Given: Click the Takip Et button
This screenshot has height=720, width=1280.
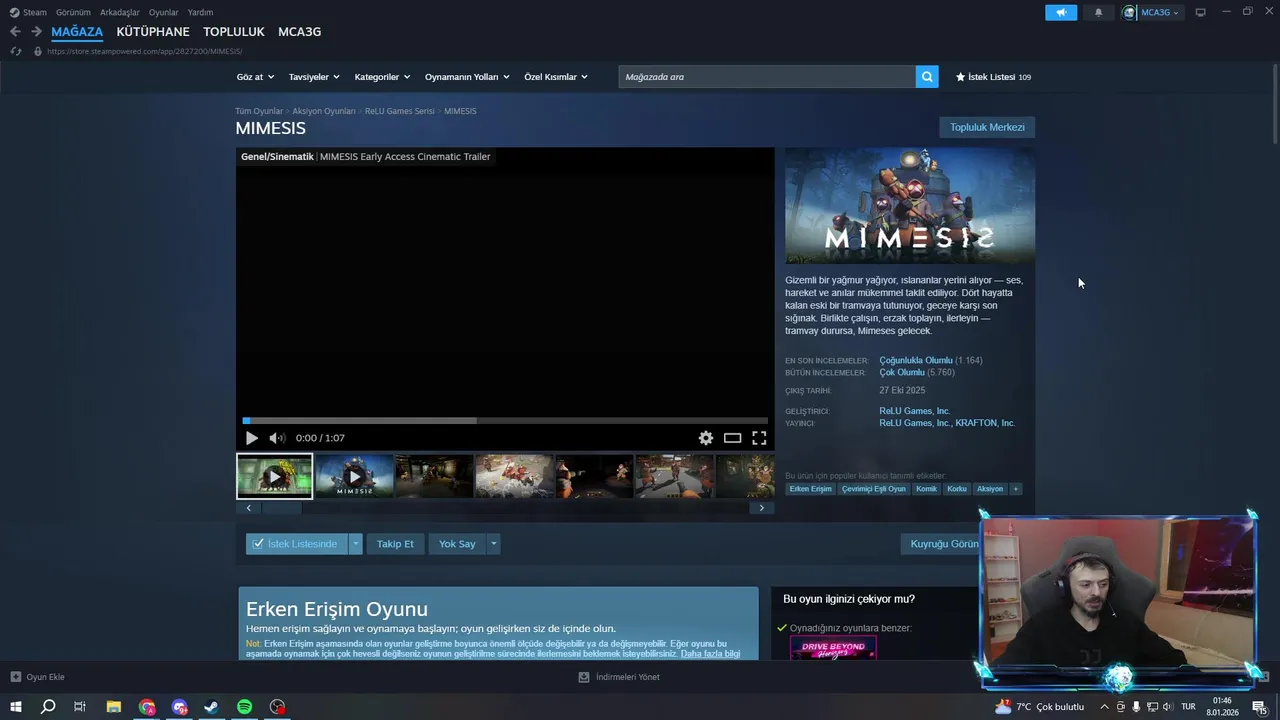Looking at the screenshot, I should 395,544.
